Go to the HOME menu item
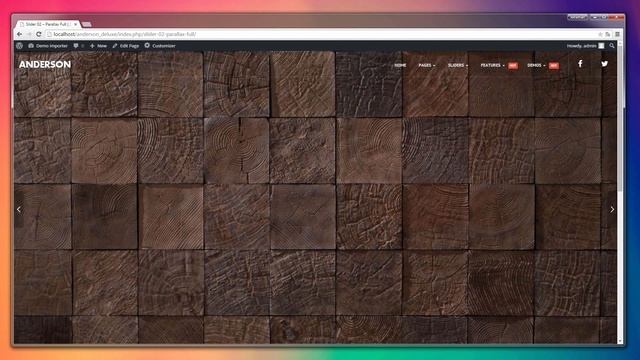Viewport: 640px width, 360px height. 400,65
